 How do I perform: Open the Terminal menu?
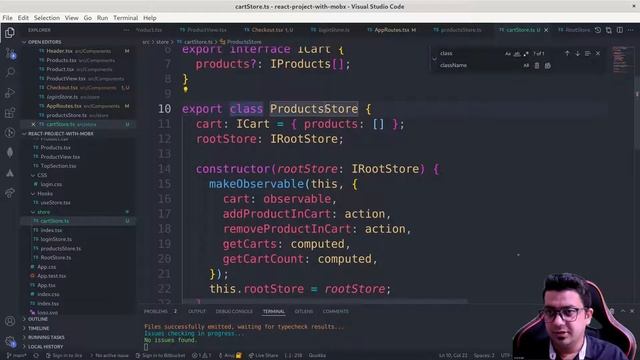125,18
